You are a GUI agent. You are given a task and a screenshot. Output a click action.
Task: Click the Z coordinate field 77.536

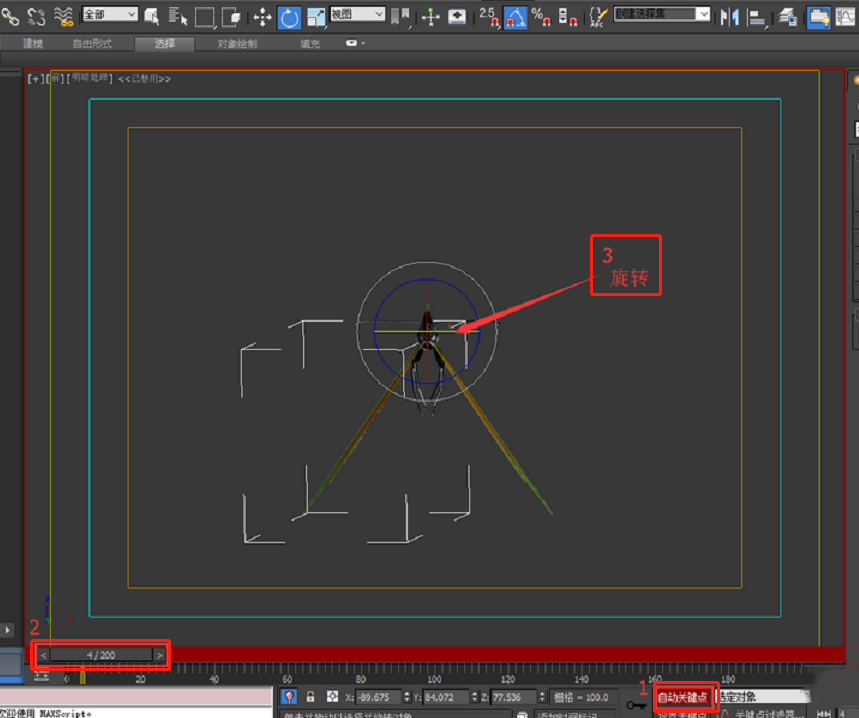[514, 697]
